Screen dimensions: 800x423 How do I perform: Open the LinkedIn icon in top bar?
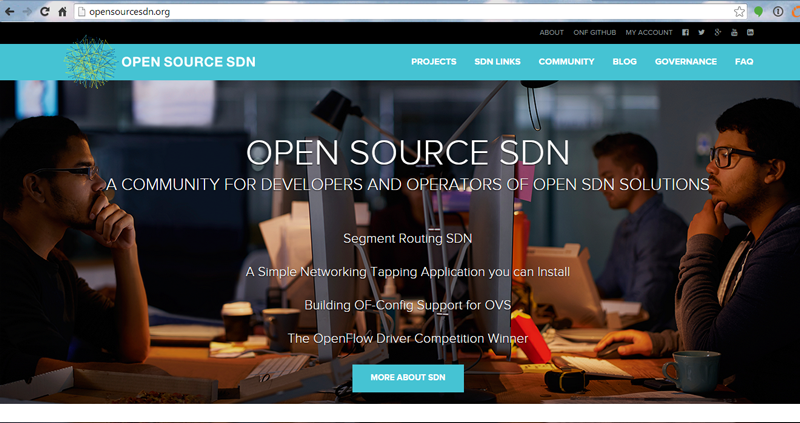pos(751,32)
